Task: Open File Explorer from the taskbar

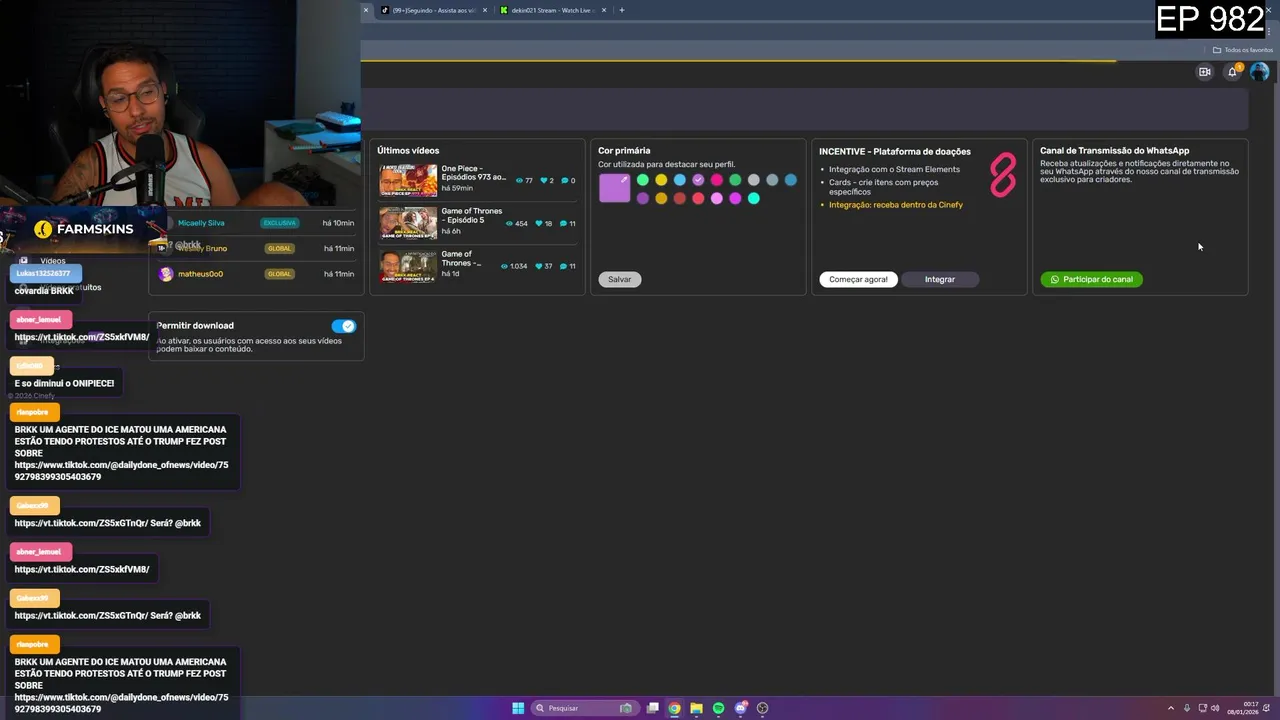Action: (x=697, y=708)
